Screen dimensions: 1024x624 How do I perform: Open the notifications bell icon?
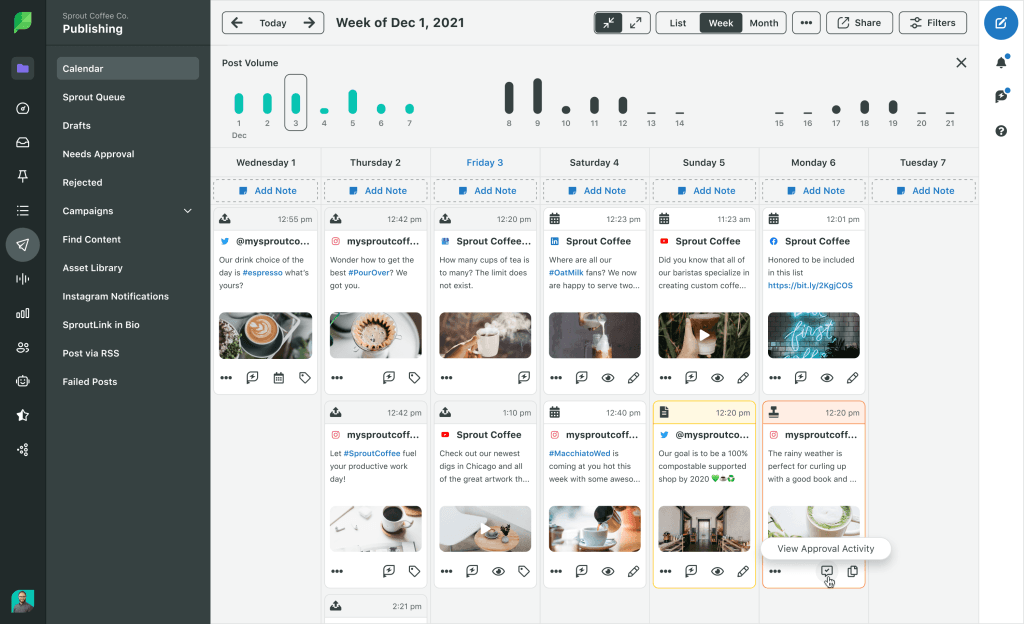pyautogui.click(x=1000, y=63)
